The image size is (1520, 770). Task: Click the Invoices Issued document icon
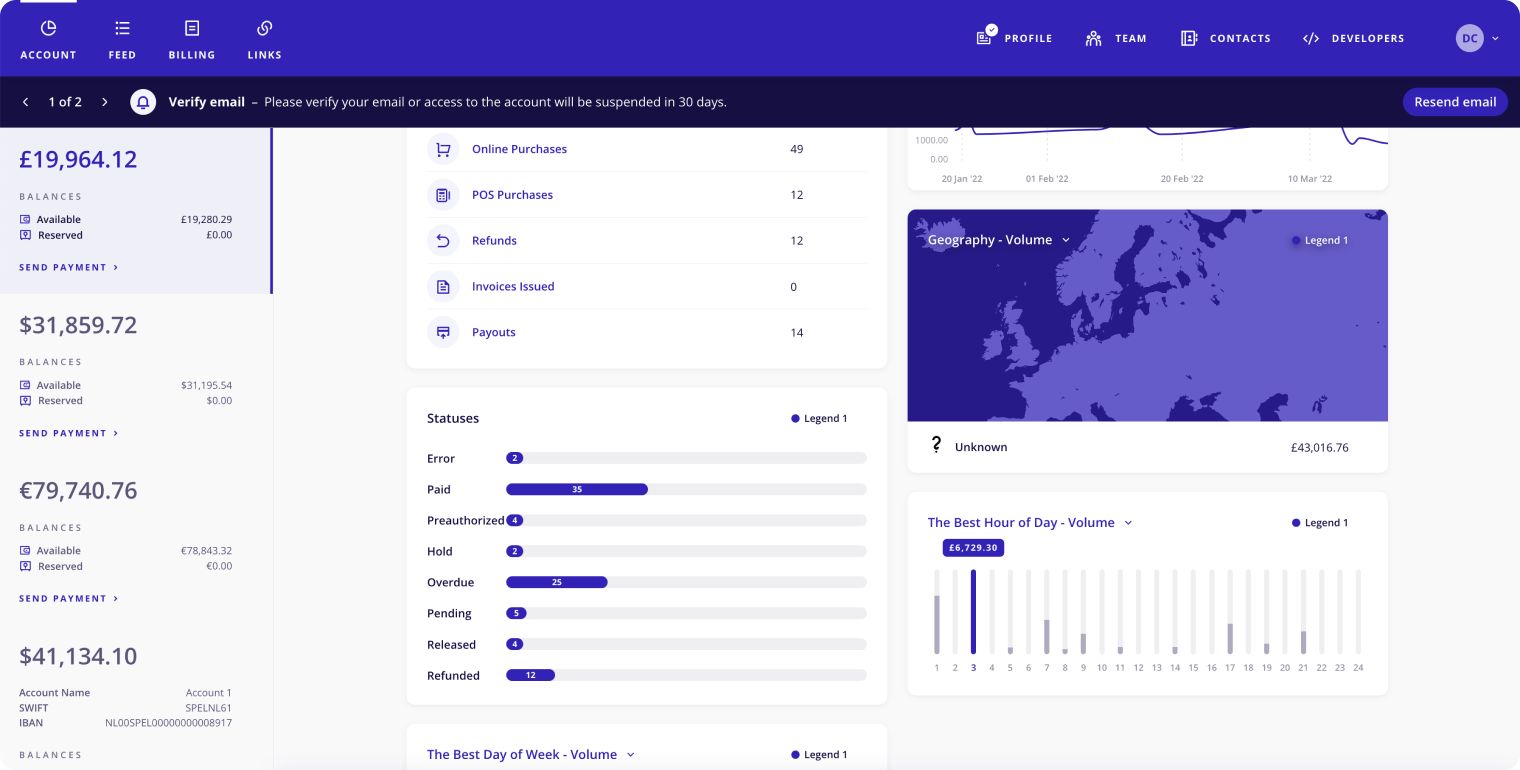coord(443,287)
